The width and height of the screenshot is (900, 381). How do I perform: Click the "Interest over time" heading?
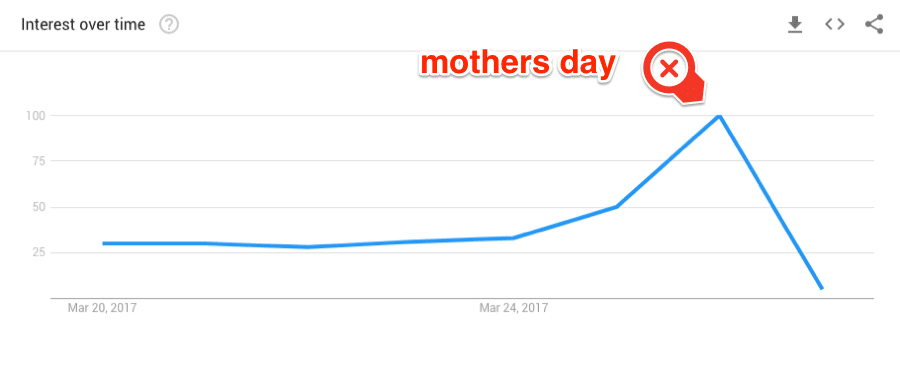(83, 25)
